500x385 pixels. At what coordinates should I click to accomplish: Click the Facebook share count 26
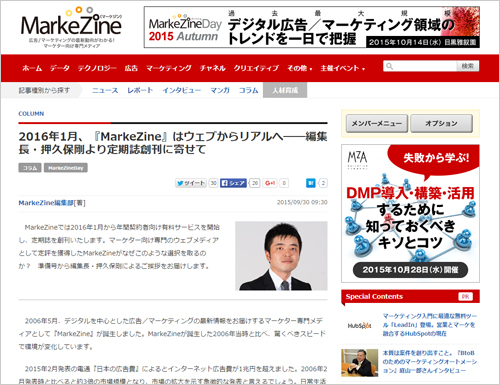[255, 183]
